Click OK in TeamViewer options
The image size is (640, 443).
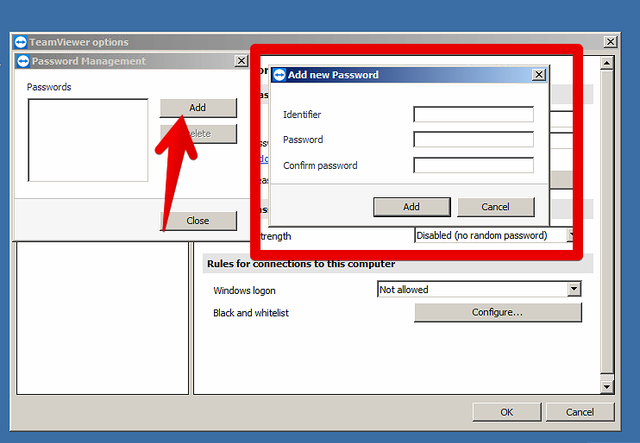point(507,412)
